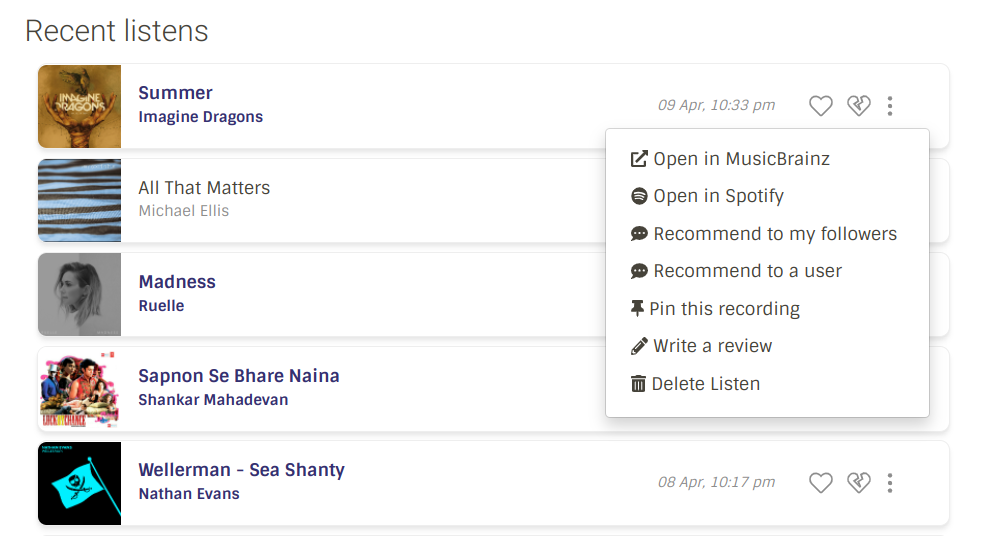Recommend this track to my followers
The width and height of the screenshot is (992, 536).
pyautogui.click(x=775, y=234)
